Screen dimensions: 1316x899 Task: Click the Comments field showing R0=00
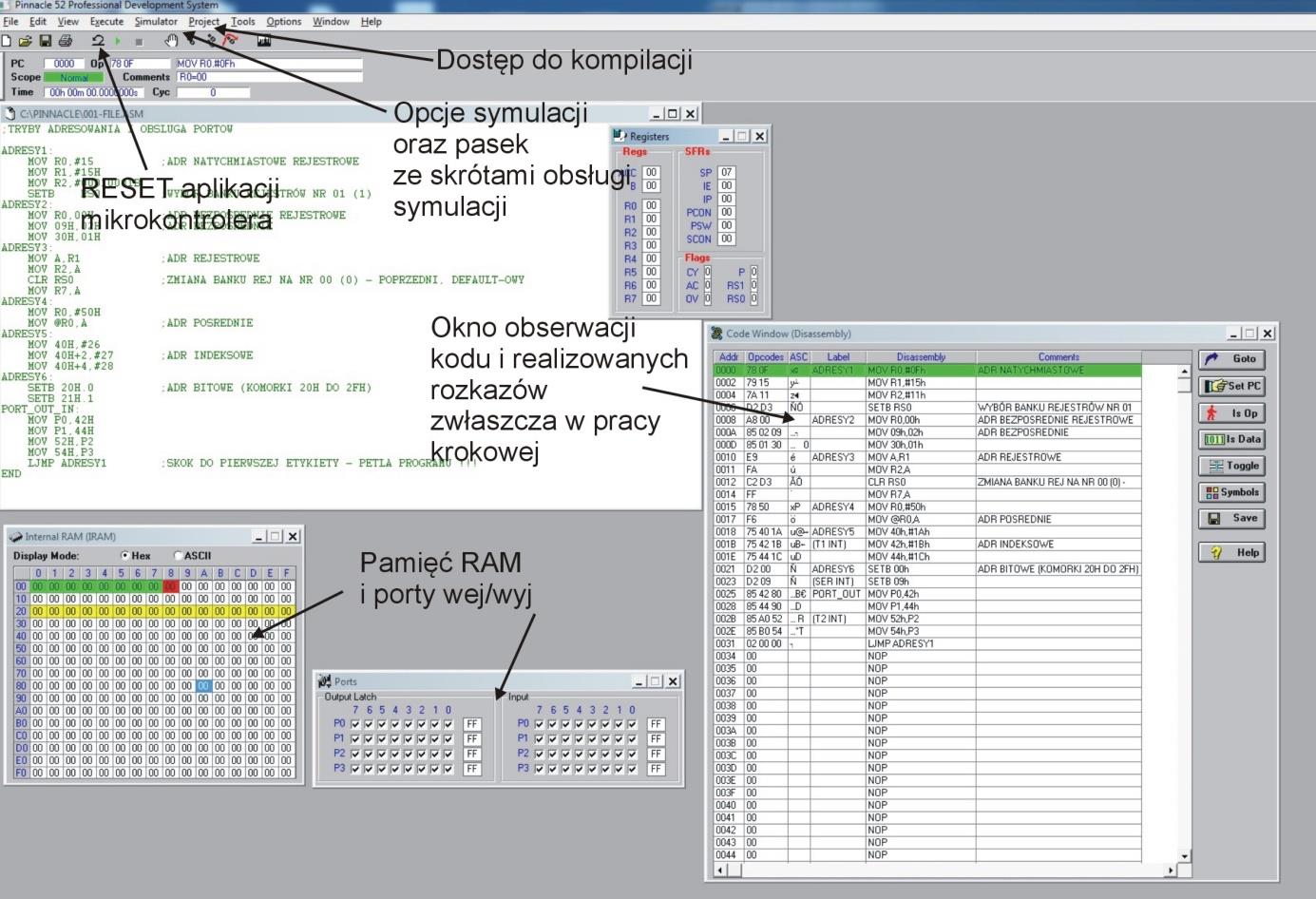269,78
